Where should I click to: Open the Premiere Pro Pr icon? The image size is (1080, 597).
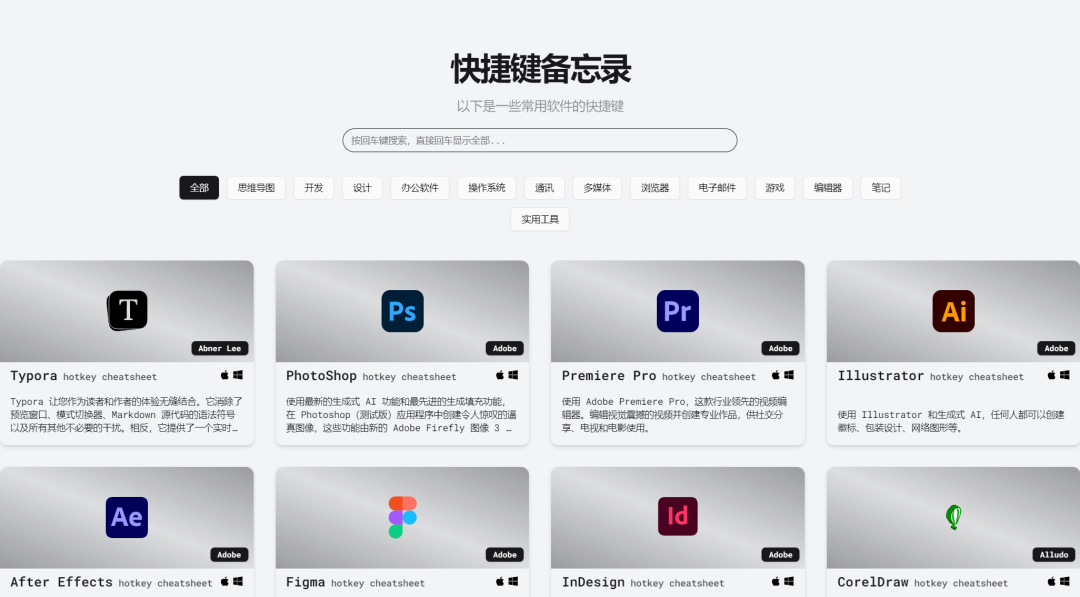678,311
